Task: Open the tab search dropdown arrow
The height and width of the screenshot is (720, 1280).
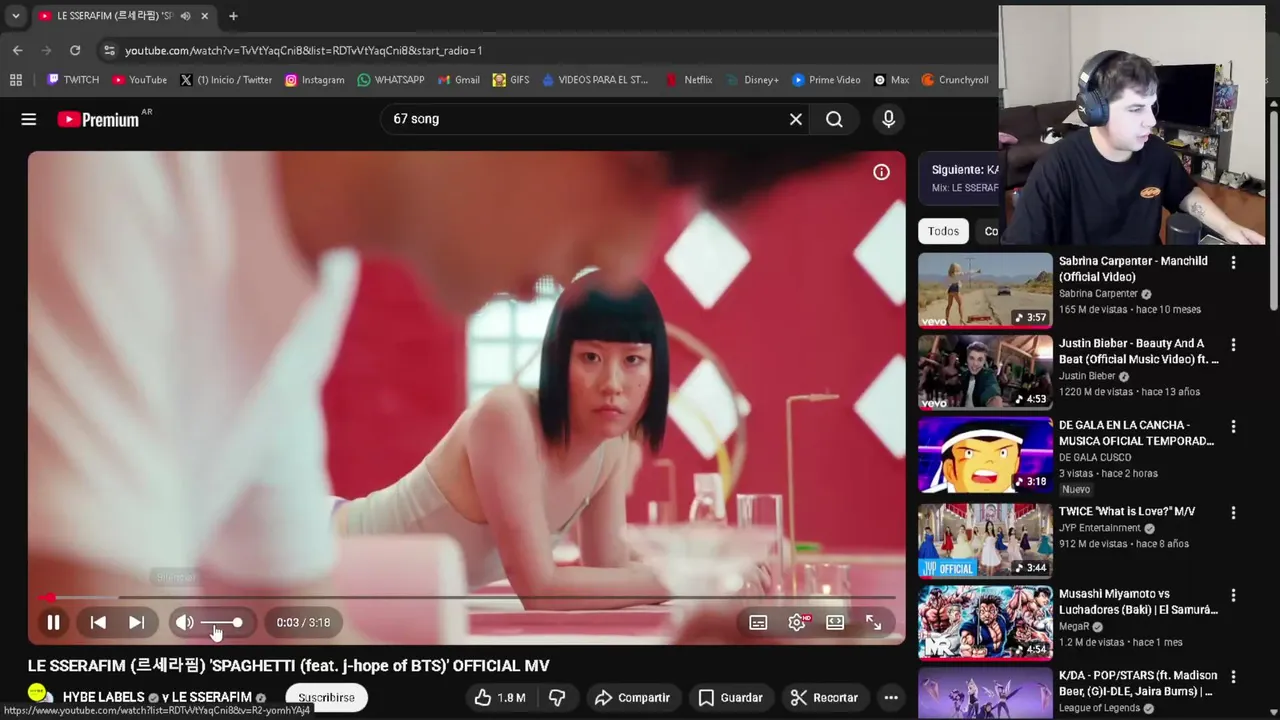Action: 15,16
